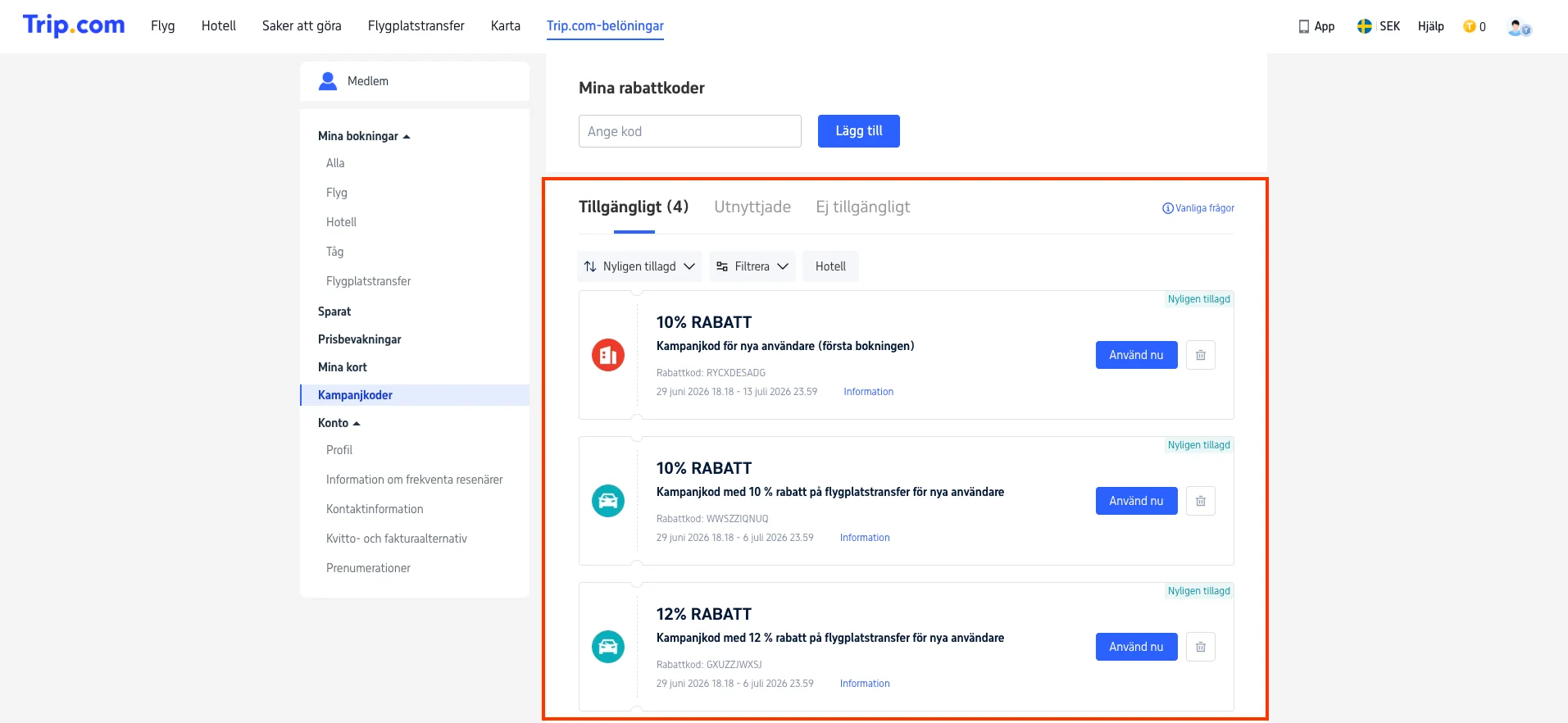
Task: Open the Vanliga frågor link
Action: [x=1205, y=208]
